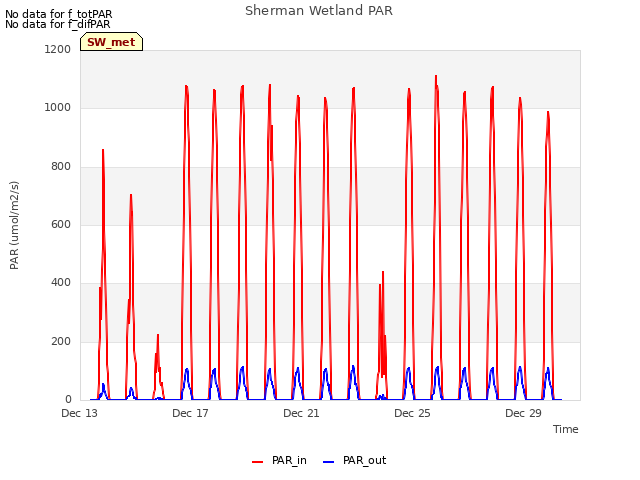The image size is (640, 480).
Task: Click the 'No data for f_totPAR' message
Action: click(x=58, y=14)
